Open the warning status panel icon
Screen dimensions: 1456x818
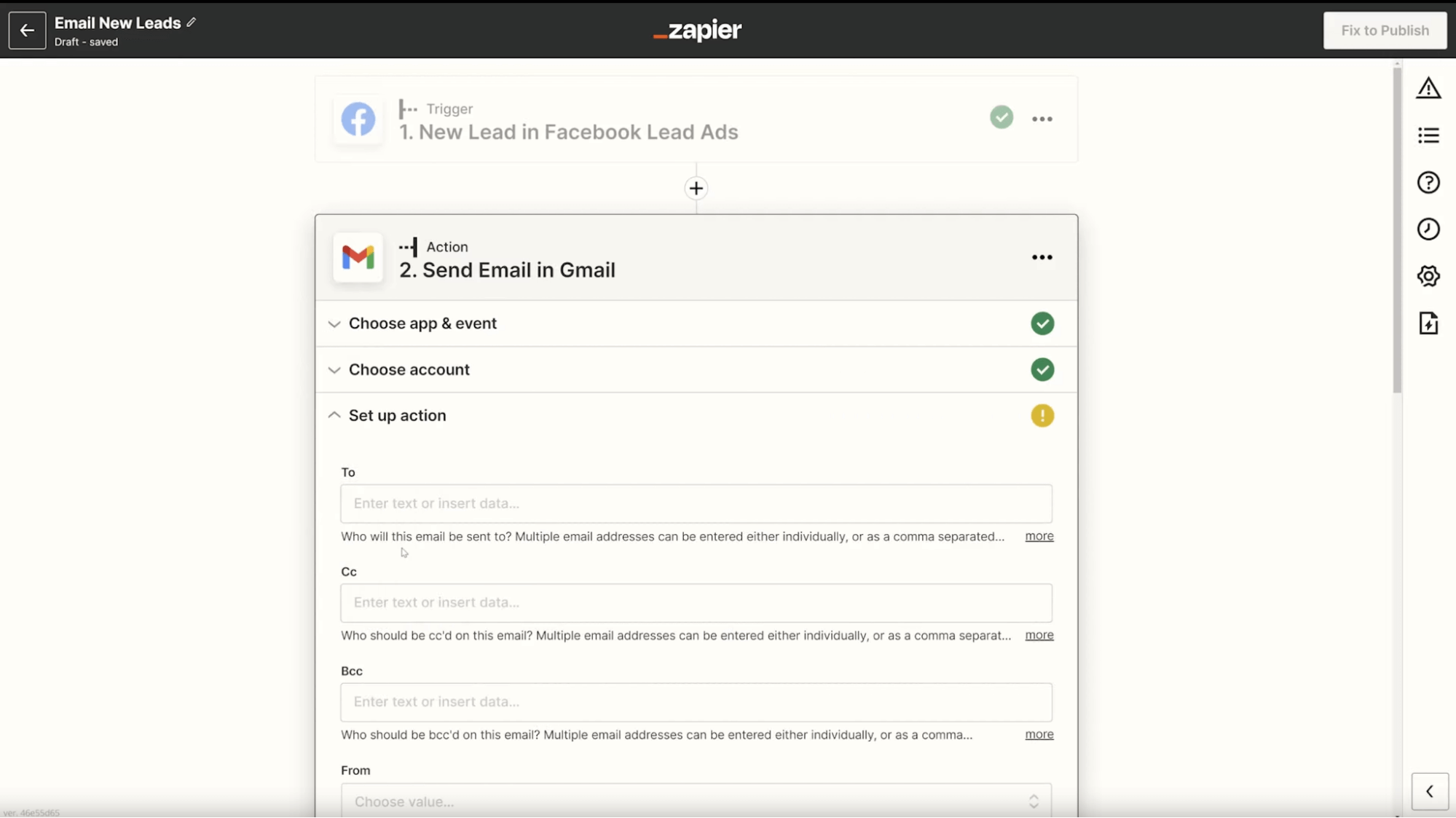pos(1428,88)
